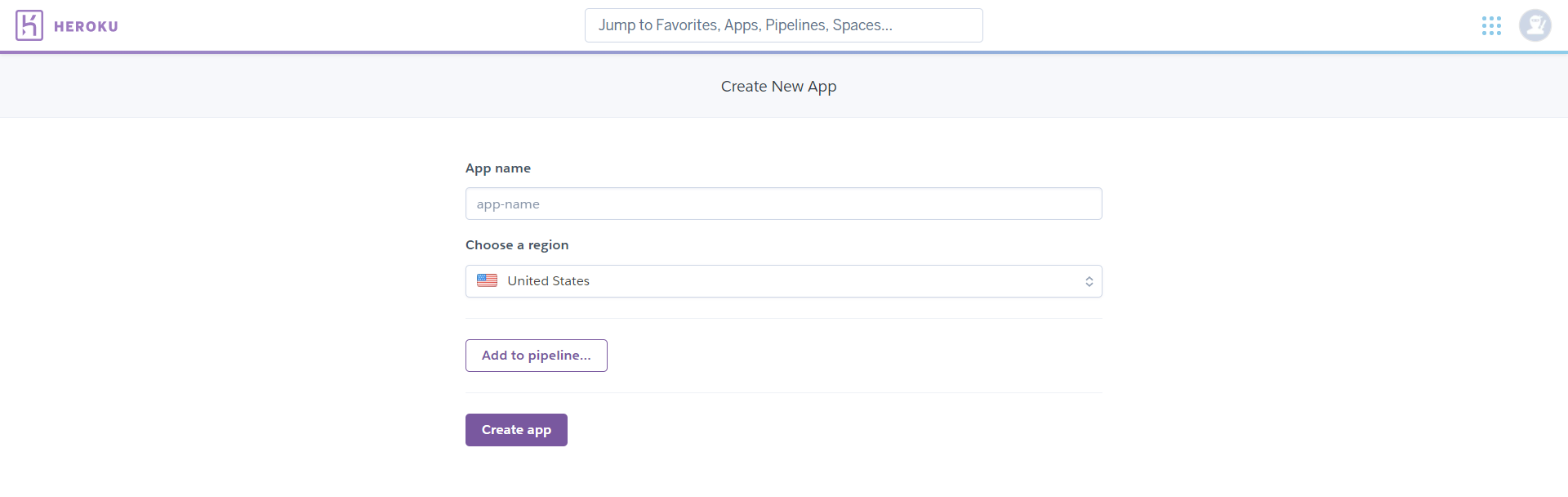The height and width of the screenshot is (497, 1568).
Task: Click the ellipsis in Add to pipeline
Action: [x=585, y=356]
